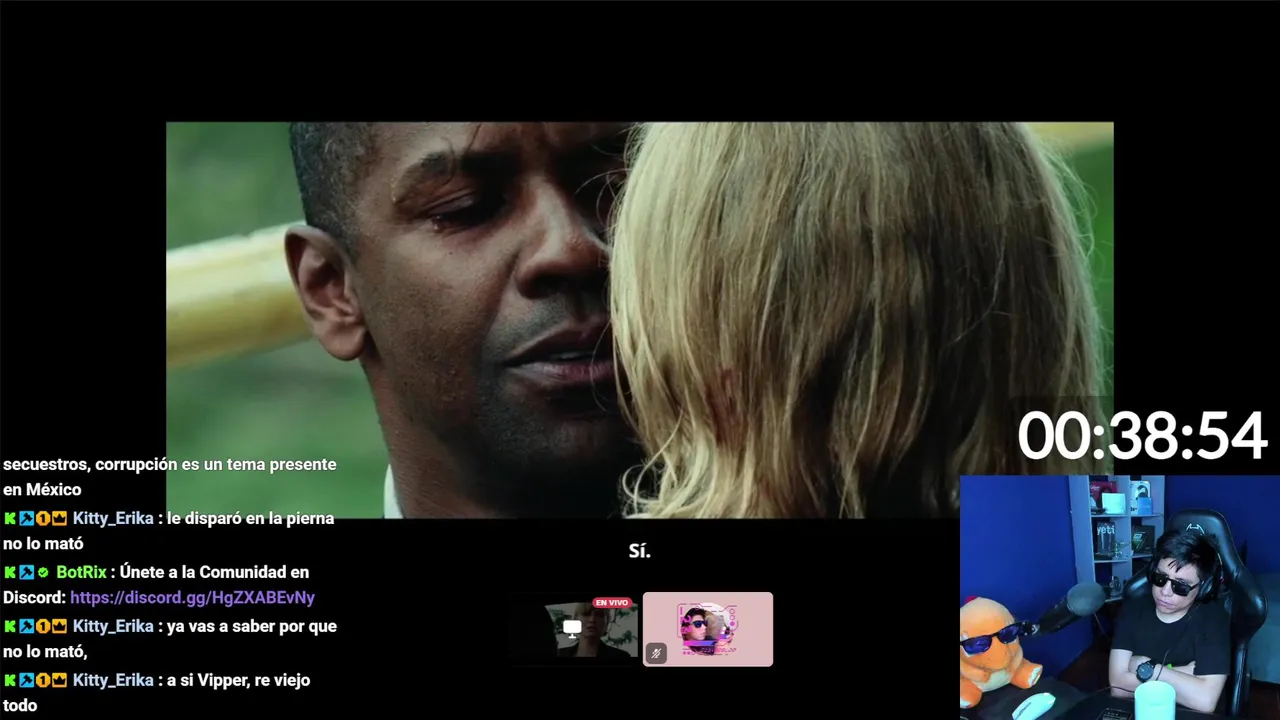Click the 00:38:54 stream timer
Screen dimensions: 1280x720
(x=1142, y=437)
